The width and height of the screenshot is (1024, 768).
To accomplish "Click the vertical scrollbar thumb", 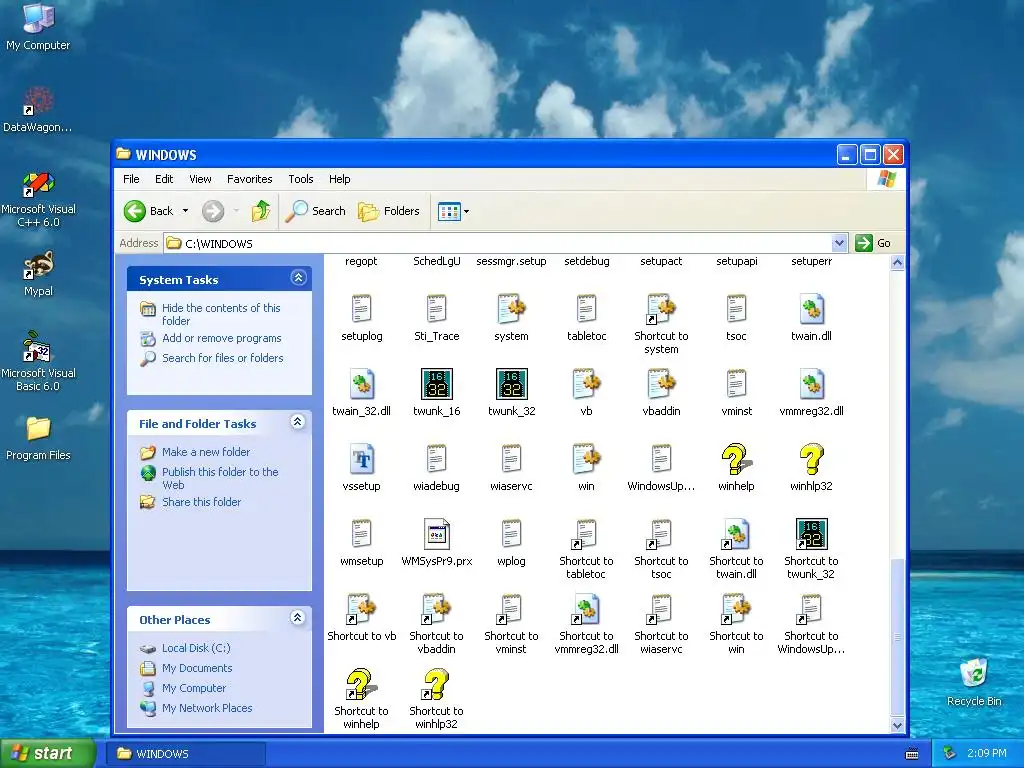I will [x=897, y=637].
